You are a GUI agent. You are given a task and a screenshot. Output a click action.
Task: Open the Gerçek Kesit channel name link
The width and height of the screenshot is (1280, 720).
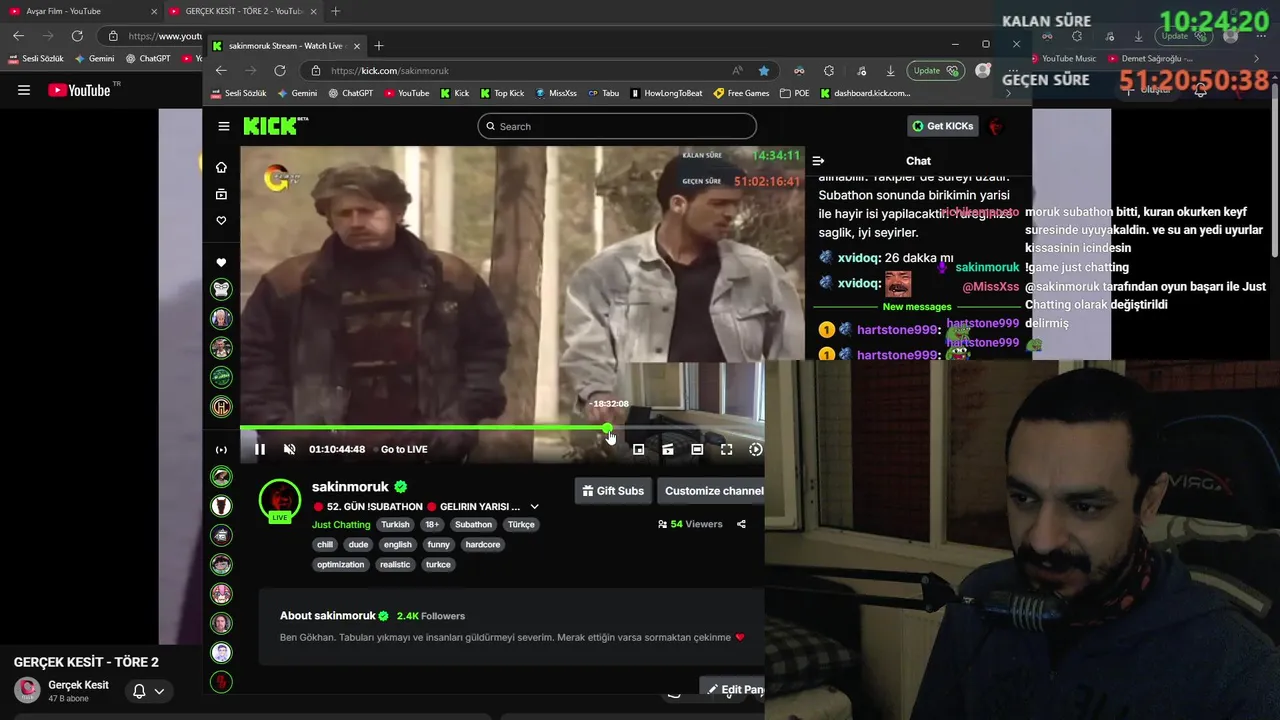point(79,685)
